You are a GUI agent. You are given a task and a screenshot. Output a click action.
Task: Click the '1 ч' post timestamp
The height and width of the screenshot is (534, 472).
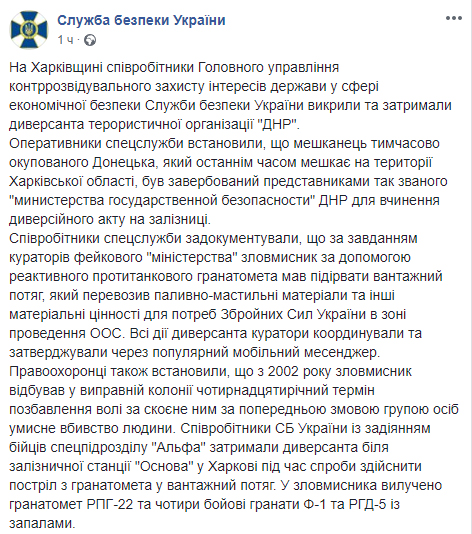(x=65, y=40)
